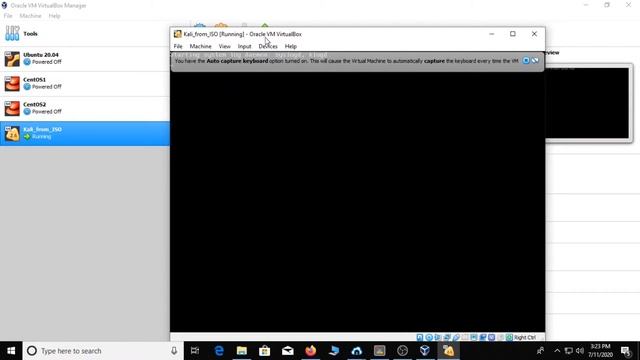Click the CentOS2 OS icon

point(12,109)
